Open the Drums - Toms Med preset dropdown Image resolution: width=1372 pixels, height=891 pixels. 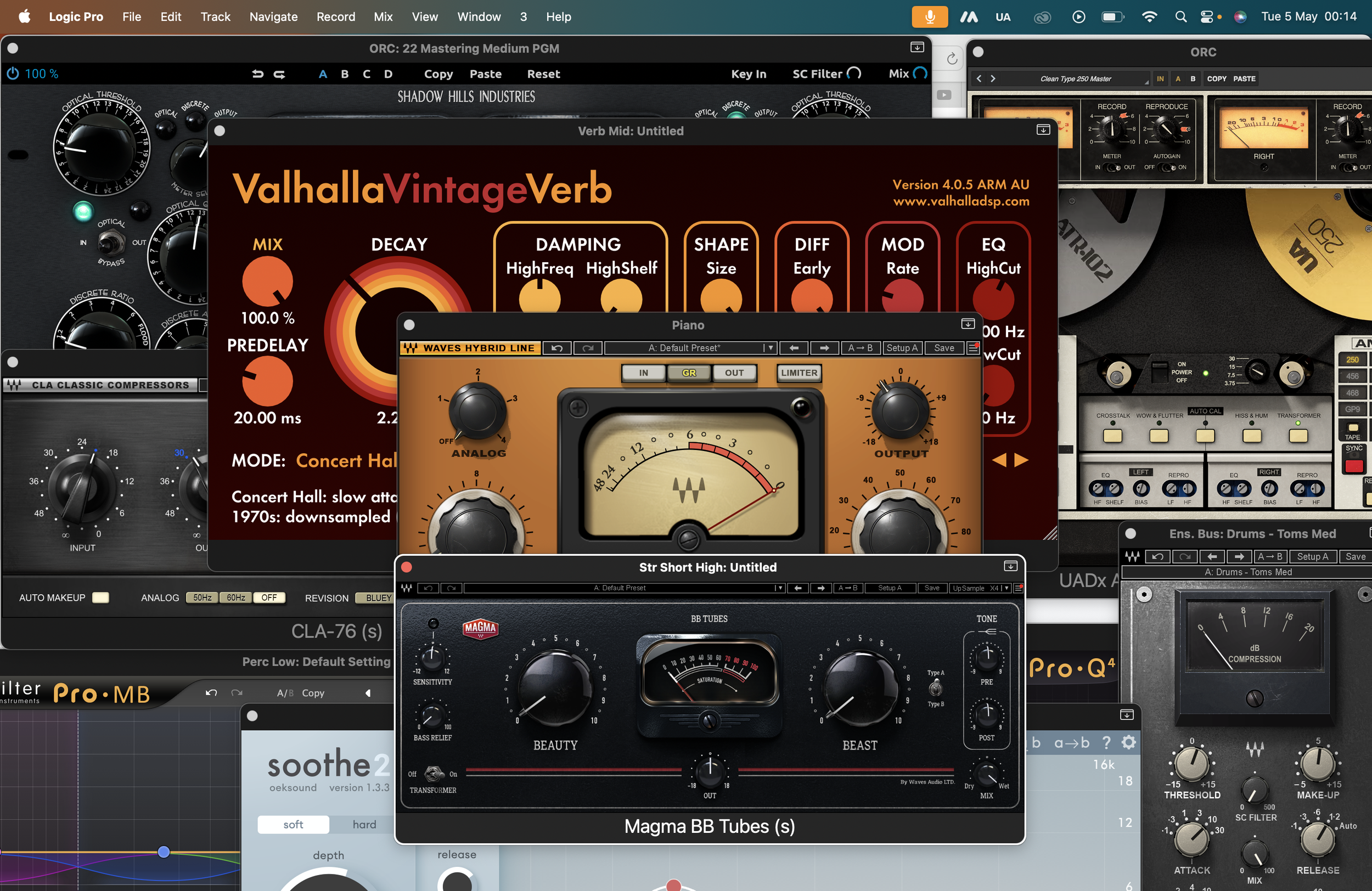coord(1248,572)
